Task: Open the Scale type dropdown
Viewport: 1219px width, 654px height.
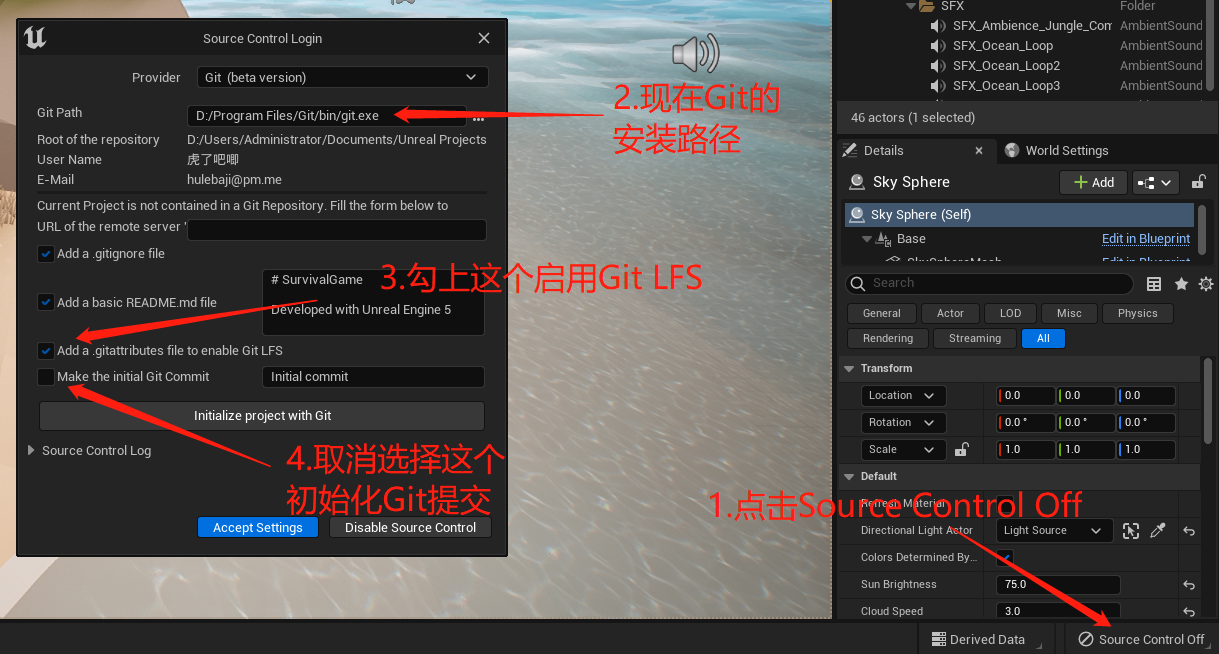Action: tap(903, 450)
